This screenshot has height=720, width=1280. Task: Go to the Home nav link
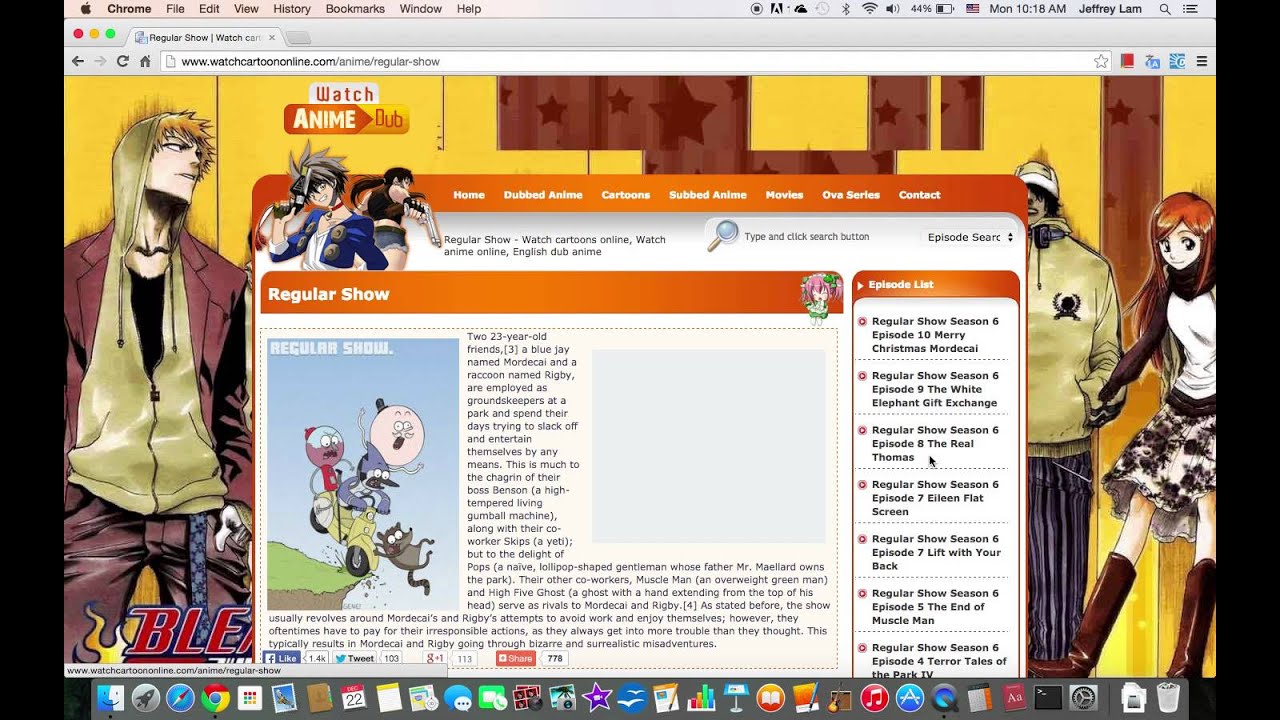click(x=469, y=195)
